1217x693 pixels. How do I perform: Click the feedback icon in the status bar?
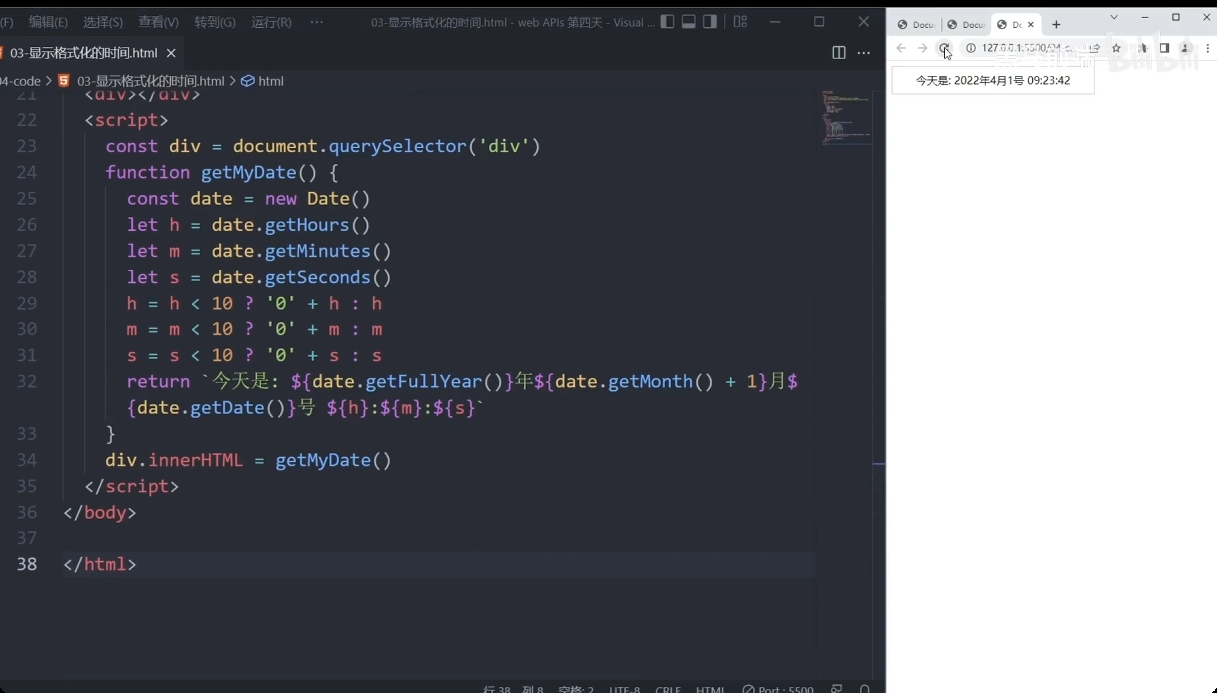coord(837,689)
